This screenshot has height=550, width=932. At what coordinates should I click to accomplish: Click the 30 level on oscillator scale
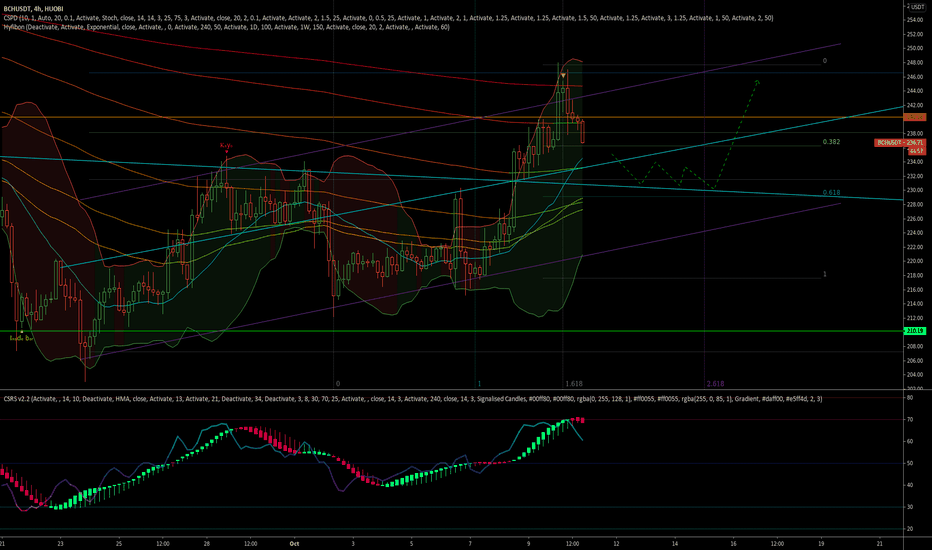(x=910, y=507)
